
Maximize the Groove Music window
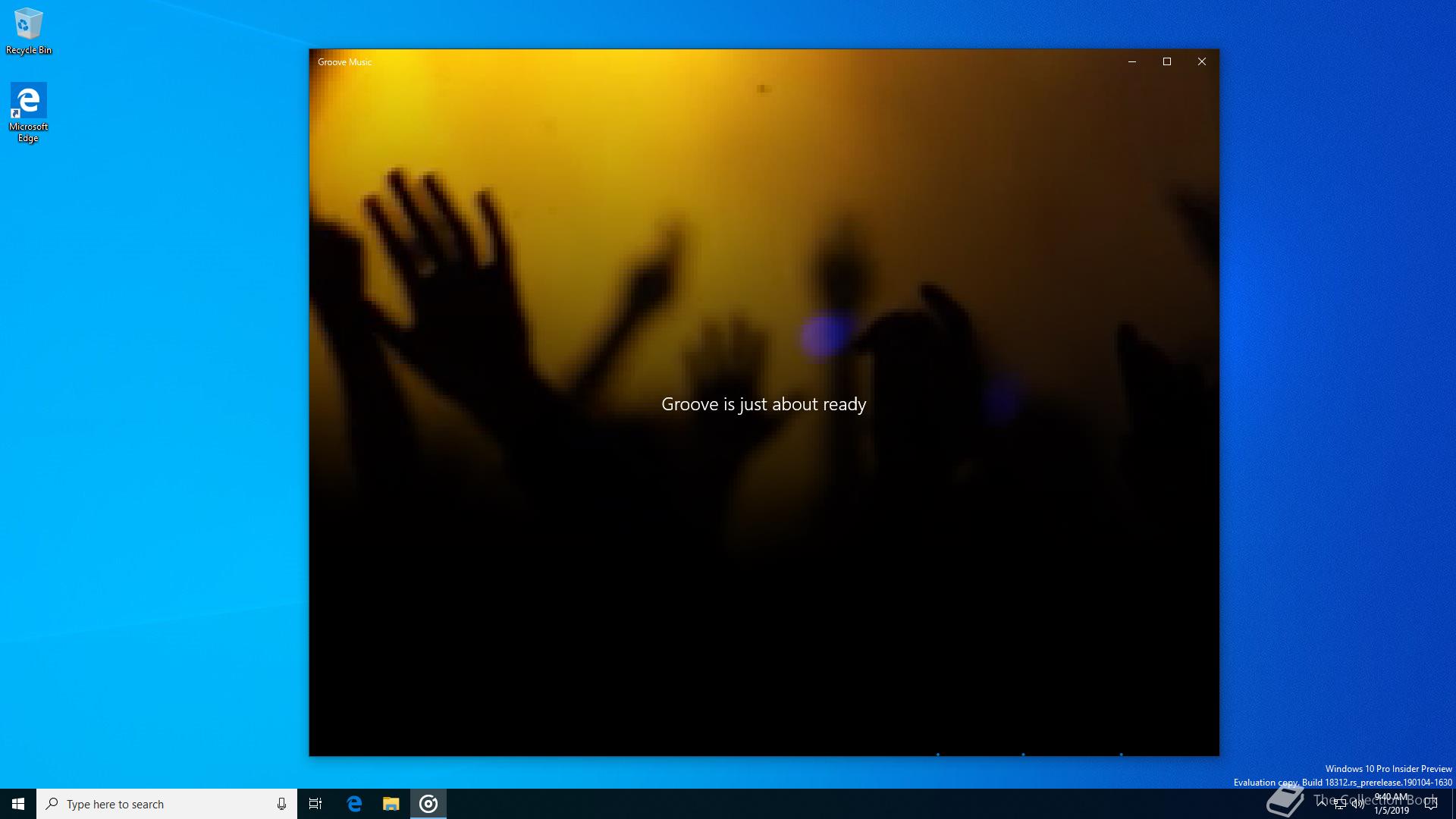click(1167, 61)
